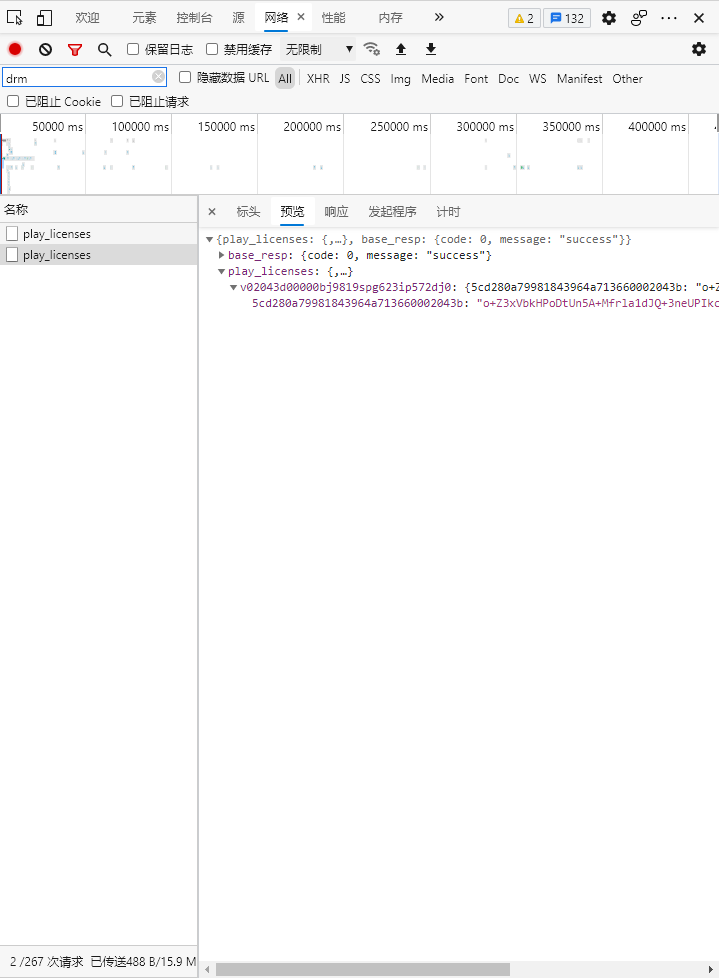Click the inspect element picker icon

(14, 18)
